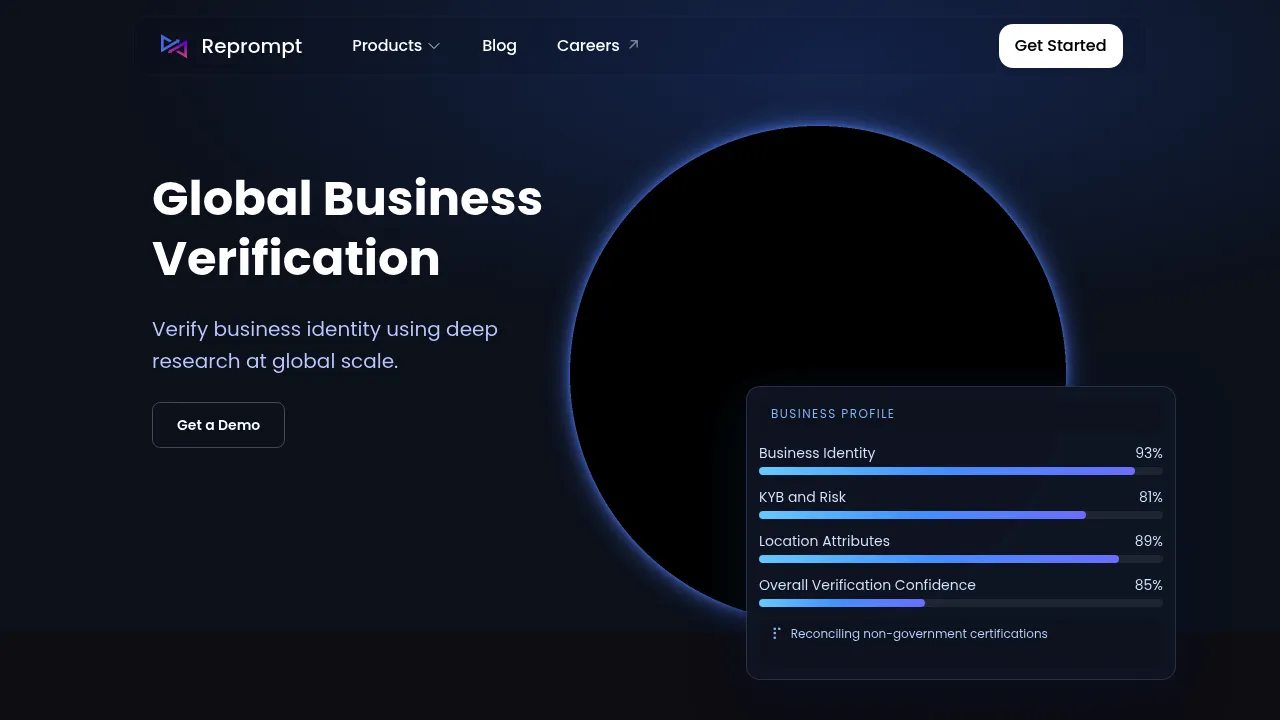Click the Business Identity label
Screen dimensions: 1280x720
point(817,453)
